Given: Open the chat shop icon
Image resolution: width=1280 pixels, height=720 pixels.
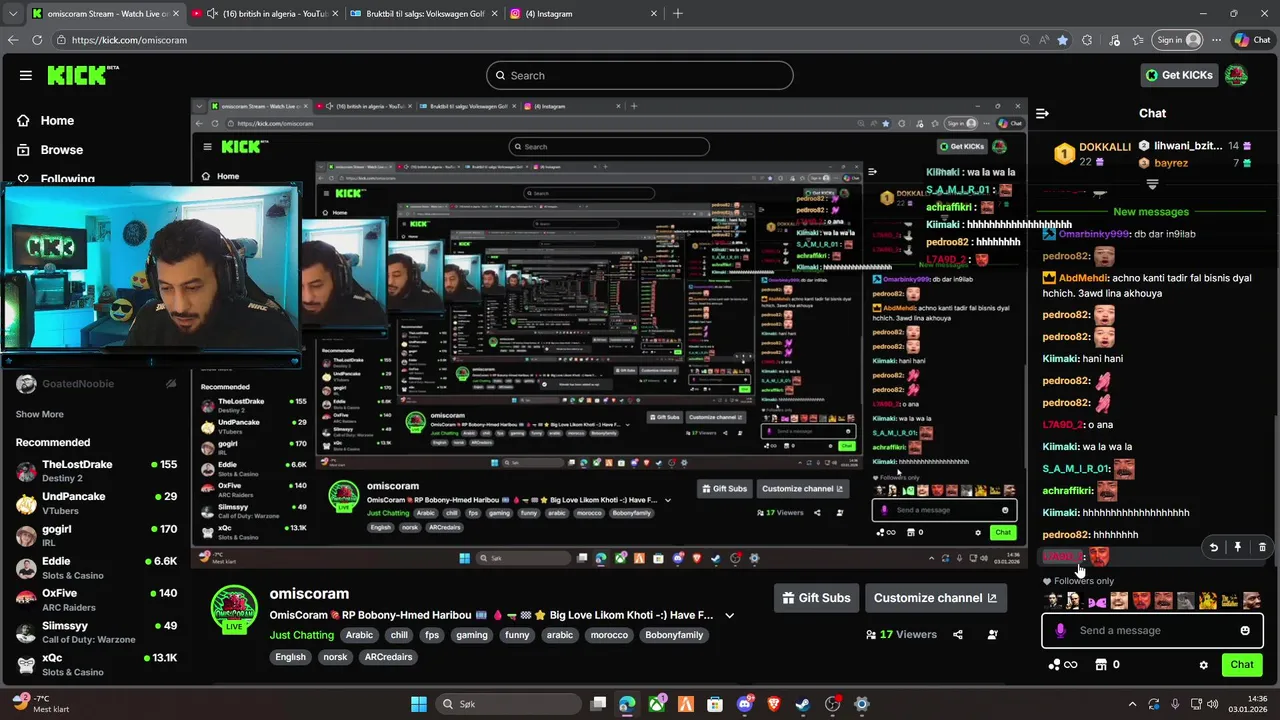Looking at the screenshot, I should 1101,664.
